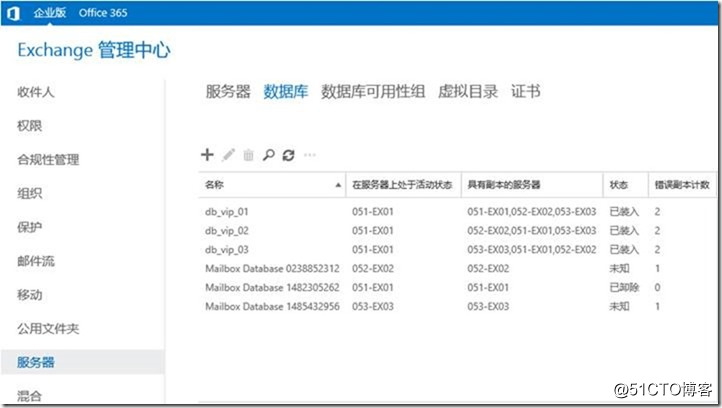This screenshot has width=722, height=408.
Task: Go to 收件人 in the sidebar
Action: pos(36,92)
